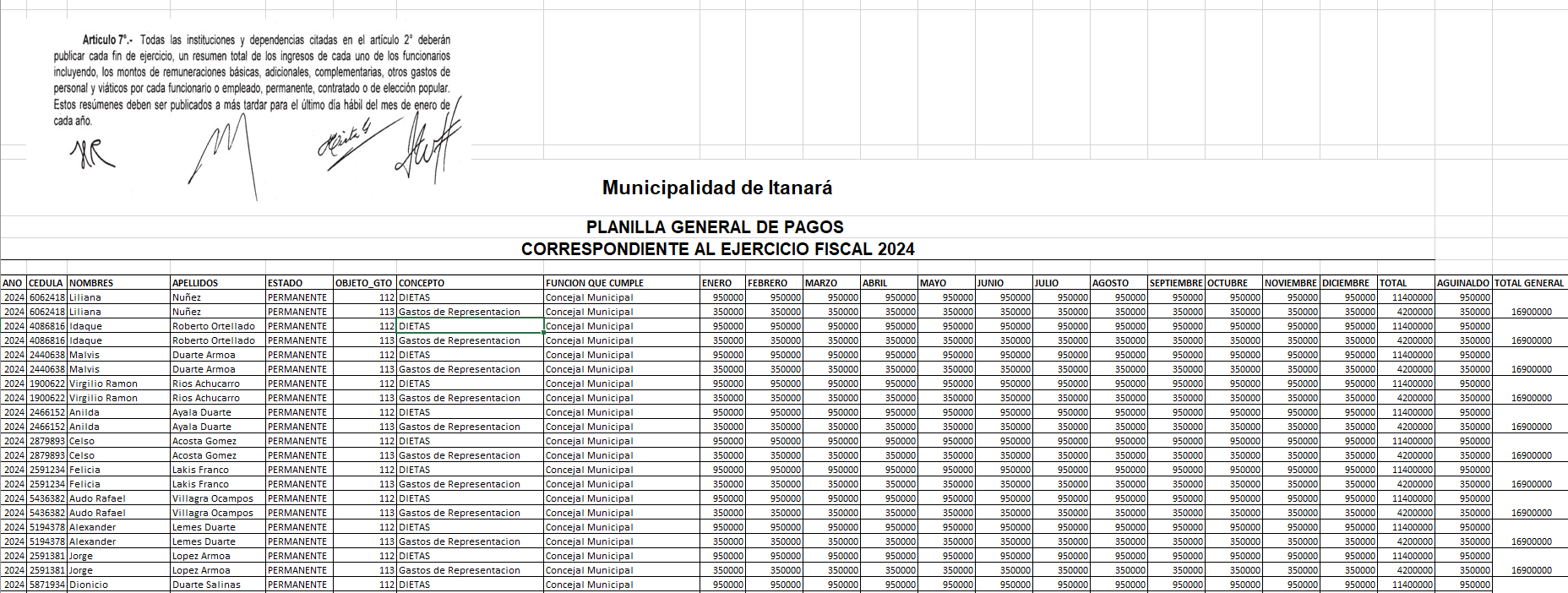1568x593 pixels.
Task: Select Jorge Lopez Armoa's 16900000 total general
Action: (1531, 570)
